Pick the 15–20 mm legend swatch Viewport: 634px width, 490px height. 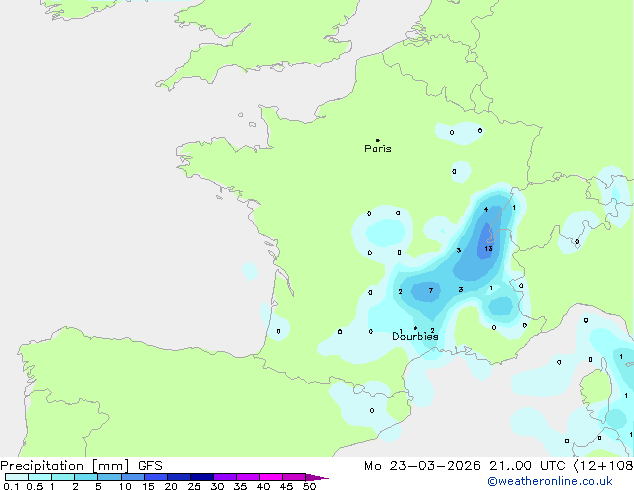point(156,477)
